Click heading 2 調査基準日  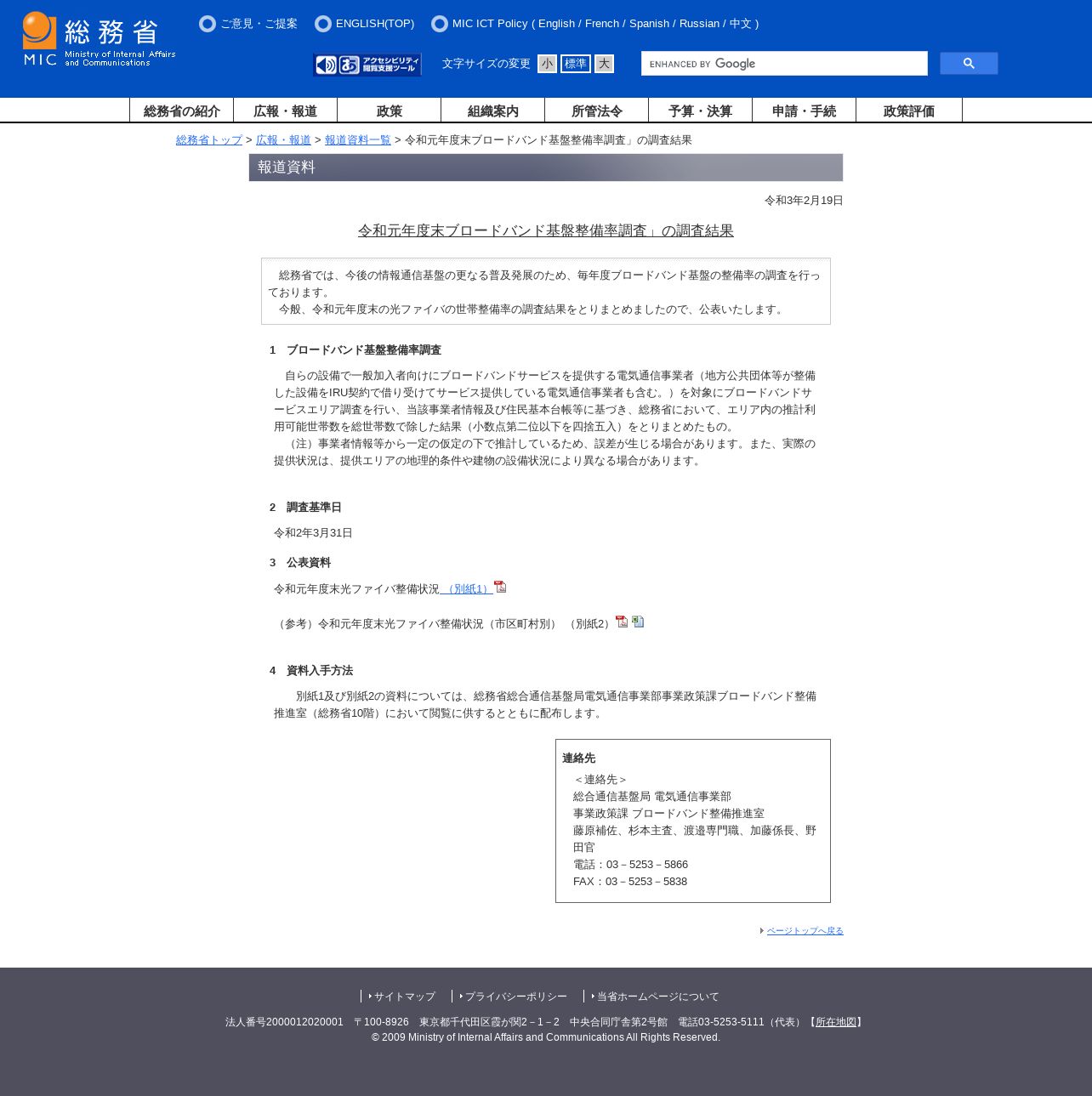point(305,508)
